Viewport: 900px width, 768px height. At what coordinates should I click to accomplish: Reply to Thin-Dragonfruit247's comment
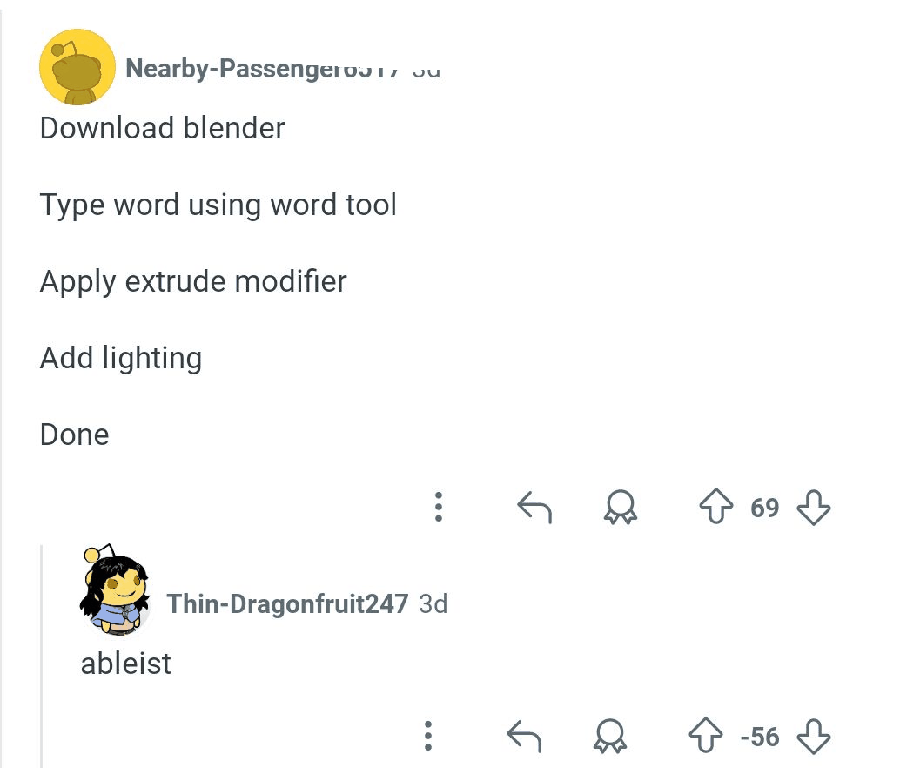[x=524, y=736]
